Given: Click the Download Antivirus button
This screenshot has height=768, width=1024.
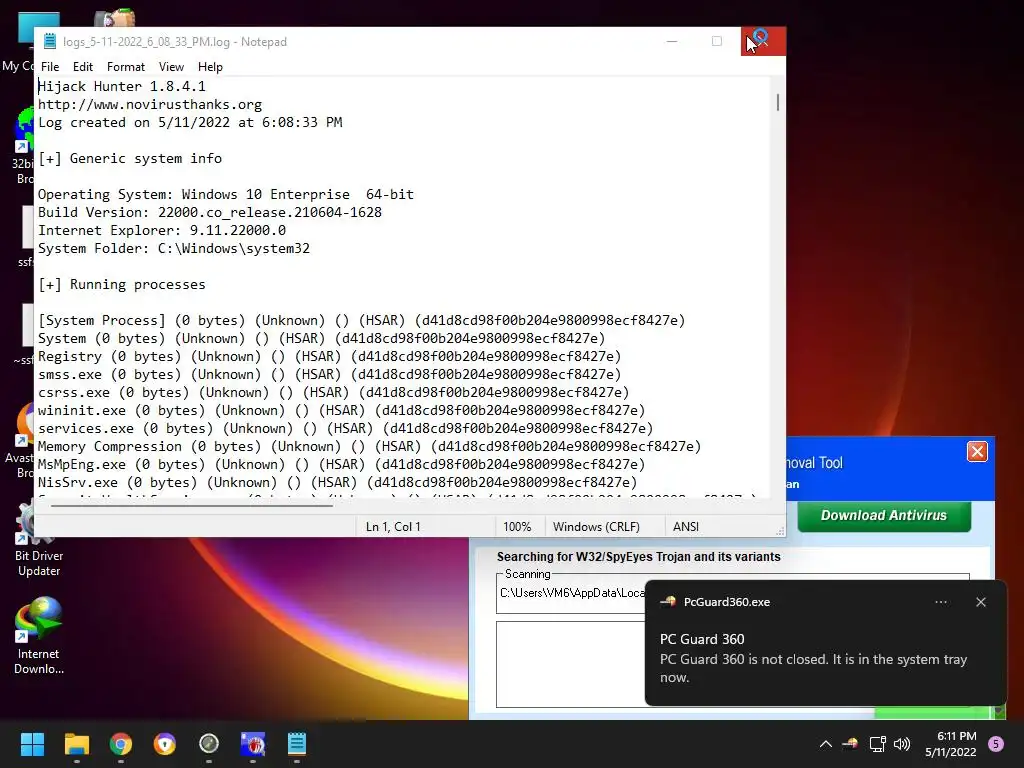Looking at the screenshot, I should click(x=884, y=515).
